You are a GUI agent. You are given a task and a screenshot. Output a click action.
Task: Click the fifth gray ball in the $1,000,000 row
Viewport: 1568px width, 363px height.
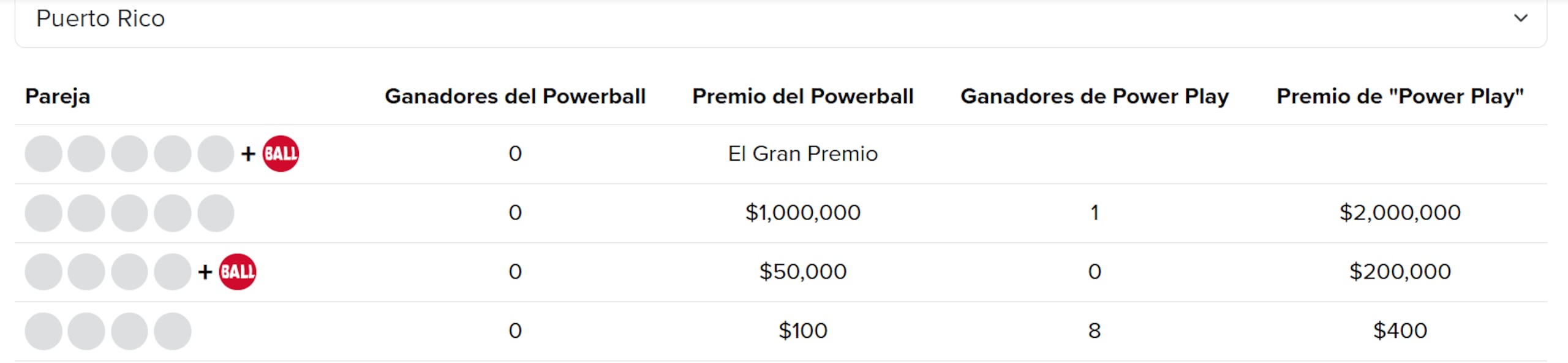pos(215,212)
